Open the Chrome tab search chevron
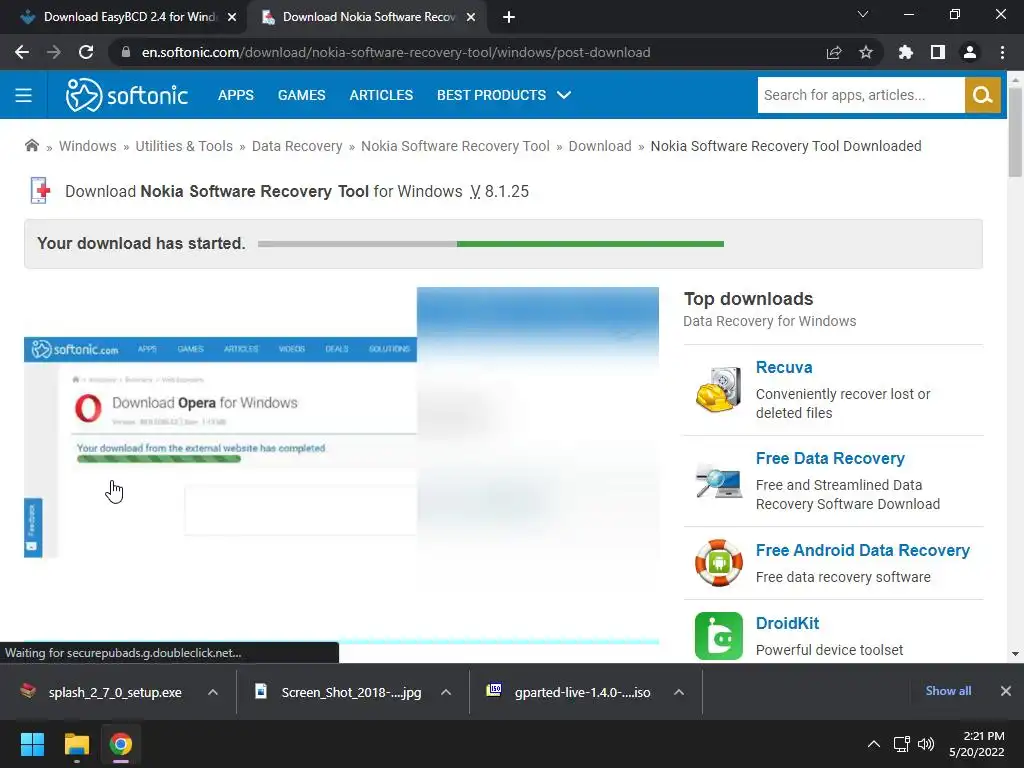1024x768 pixels. pos(863,14)
